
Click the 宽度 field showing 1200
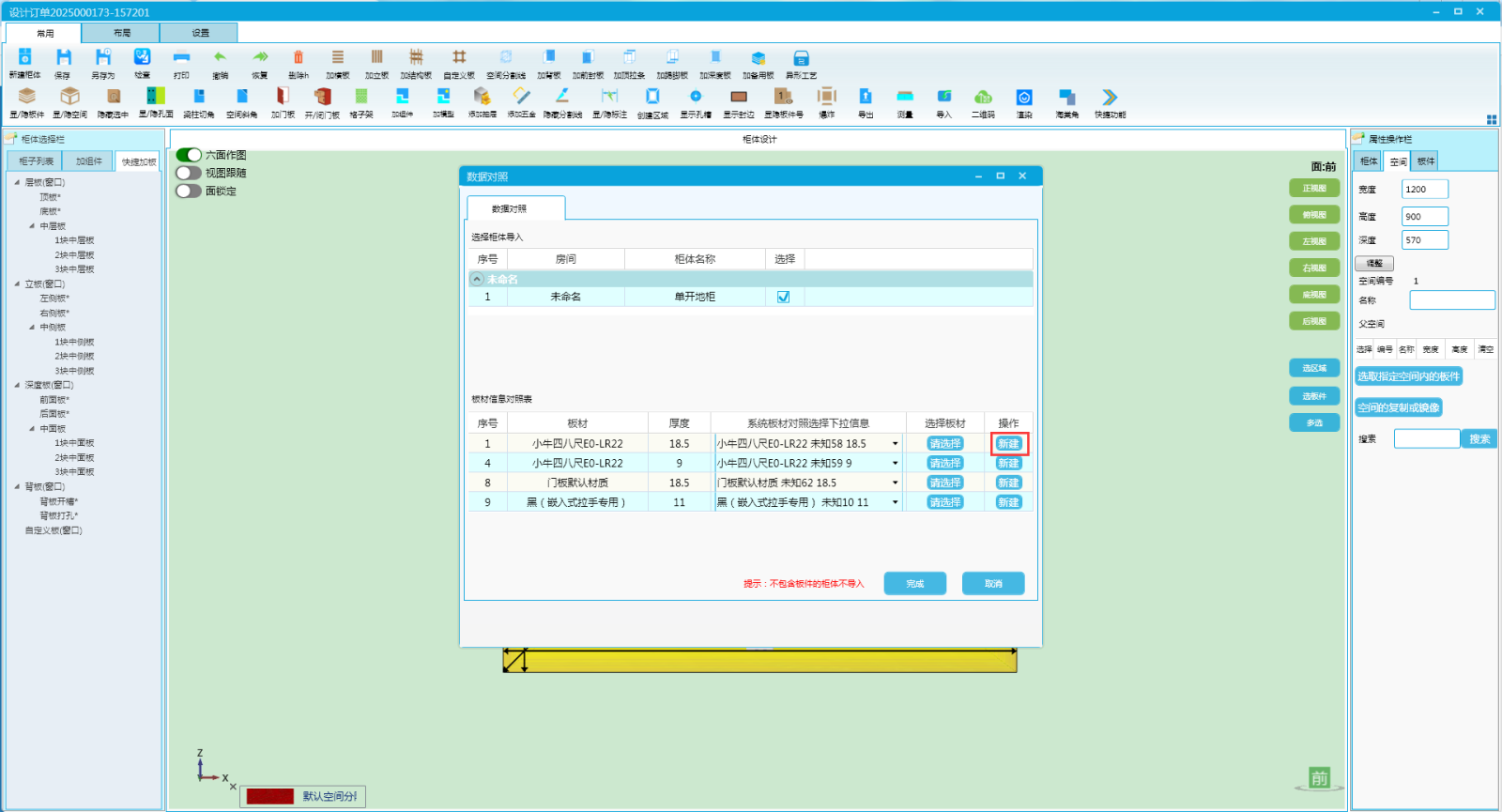[1425, 190]
